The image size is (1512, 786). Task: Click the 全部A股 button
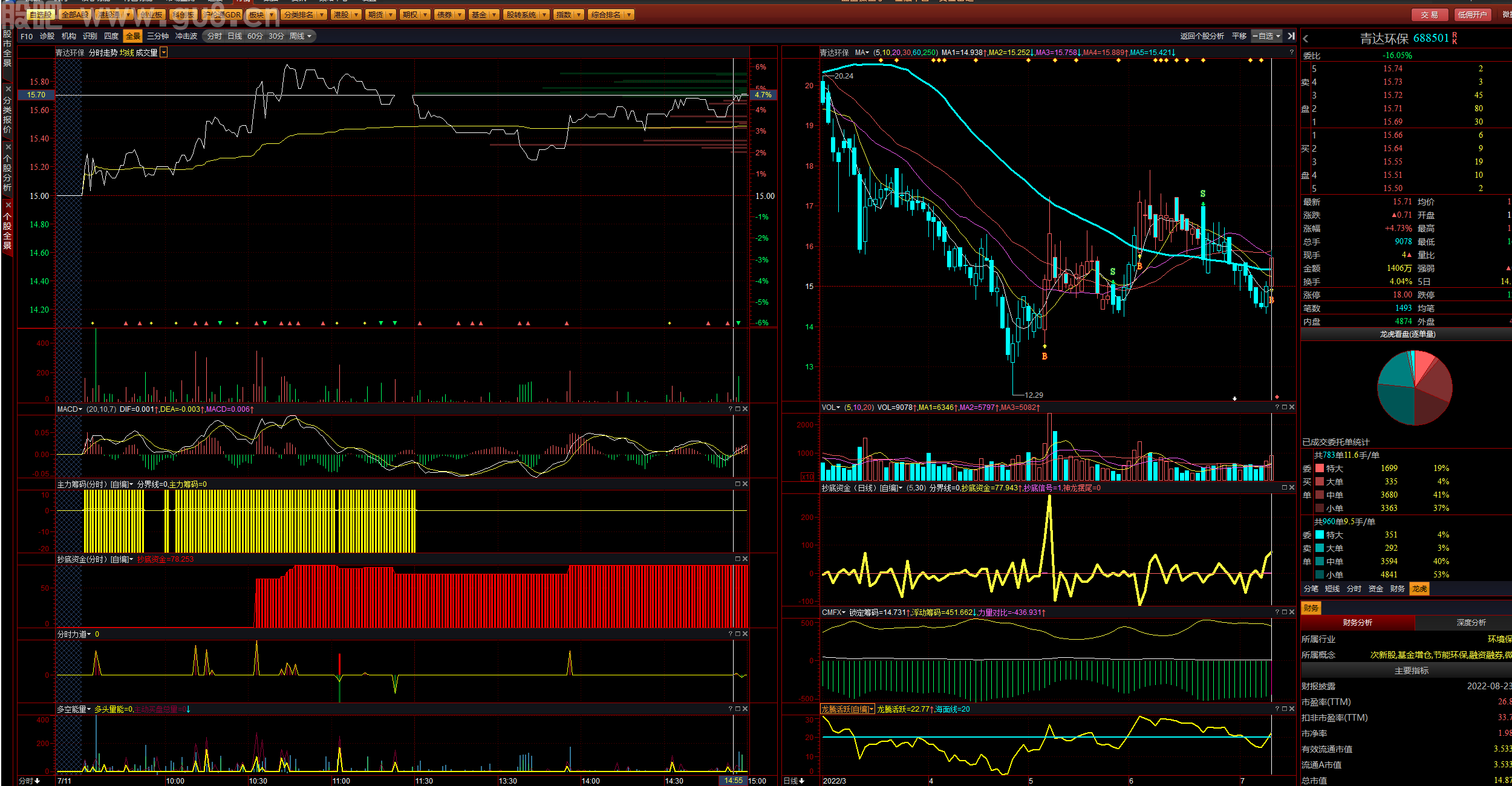(75, 15)
